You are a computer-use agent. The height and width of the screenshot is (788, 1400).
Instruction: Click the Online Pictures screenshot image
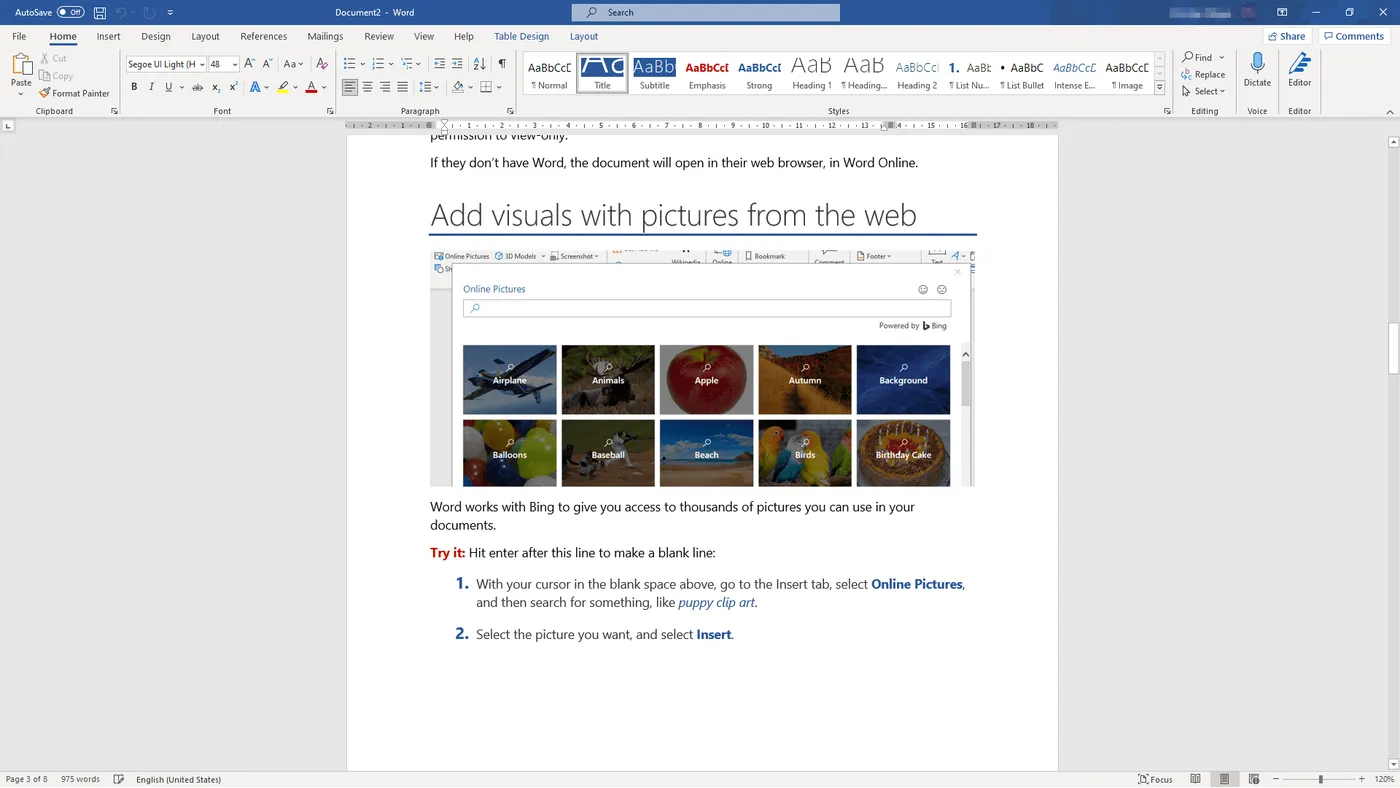(702, 368)
